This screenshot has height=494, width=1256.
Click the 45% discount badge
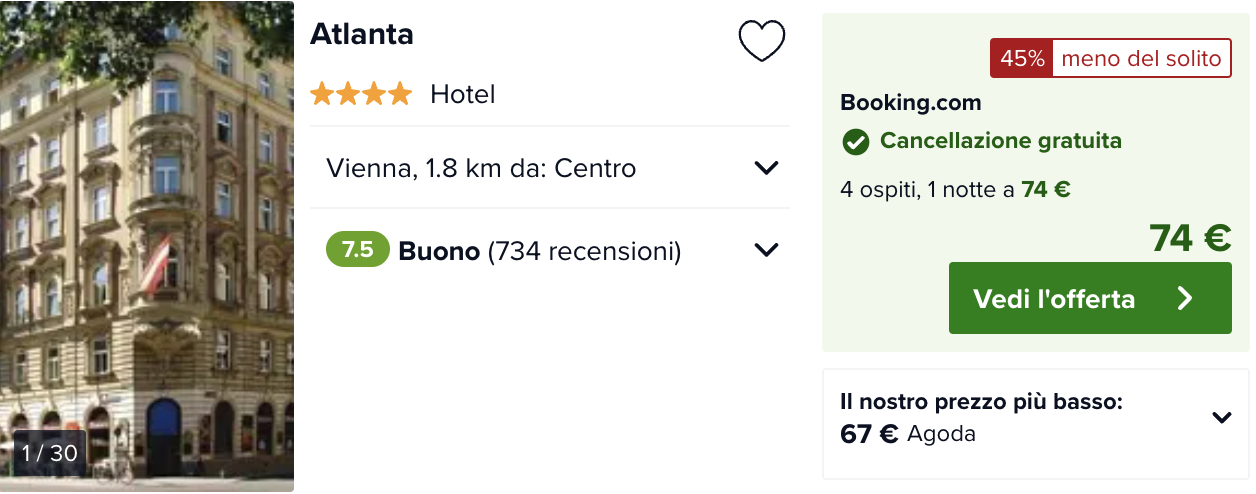(1021, 59)
